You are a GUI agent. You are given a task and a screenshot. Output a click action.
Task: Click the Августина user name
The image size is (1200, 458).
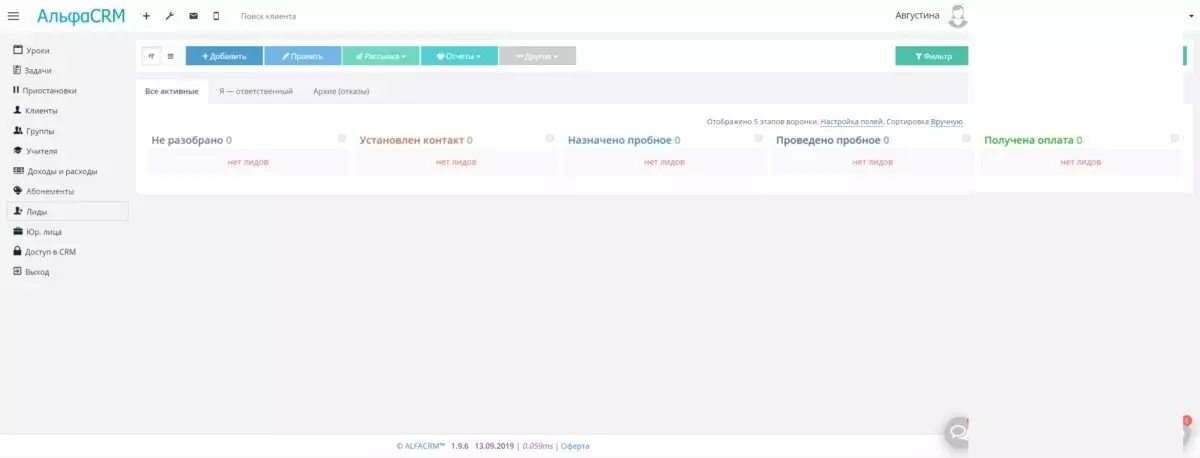917,16
